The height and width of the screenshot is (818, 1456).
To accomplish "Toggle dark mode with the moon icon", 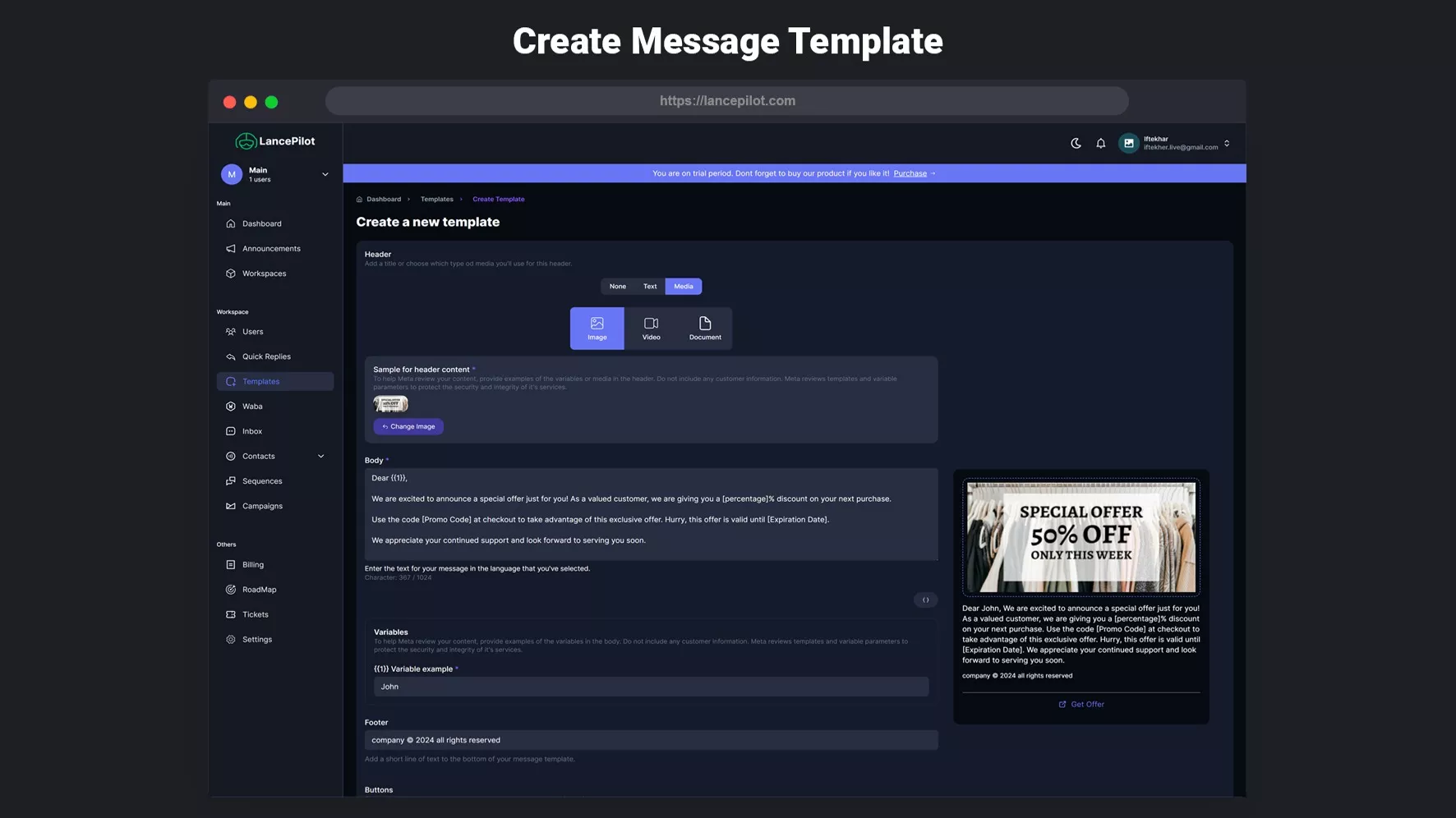I will [1076, 143].
